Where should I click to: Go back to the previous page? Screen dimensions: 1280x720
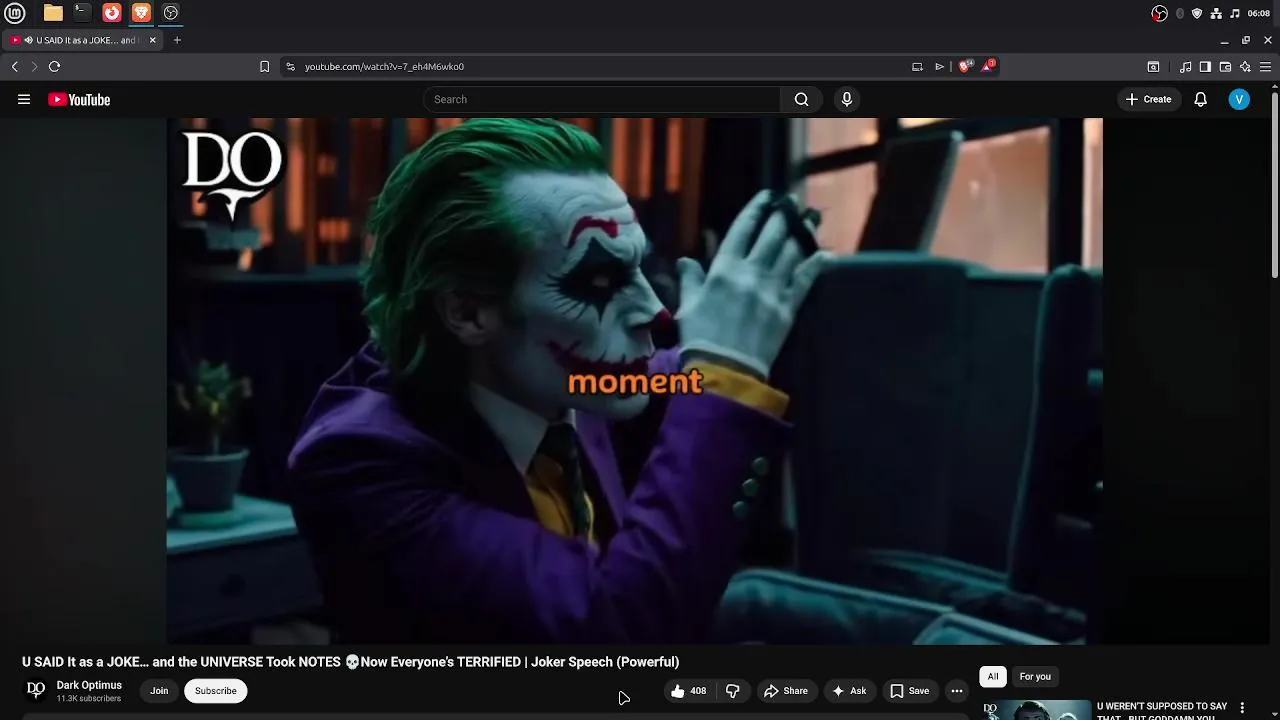click(x=15, y=67)
